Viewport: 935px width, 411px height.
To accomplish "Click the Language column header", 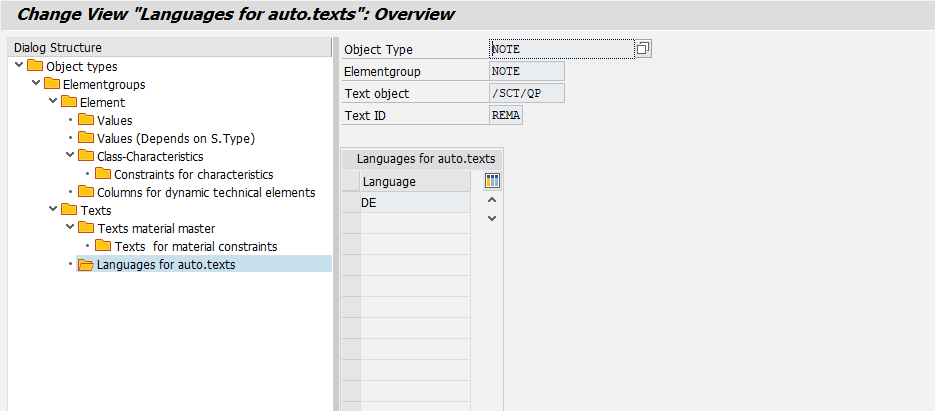I will pyautogui.click(x=414, y=181).
